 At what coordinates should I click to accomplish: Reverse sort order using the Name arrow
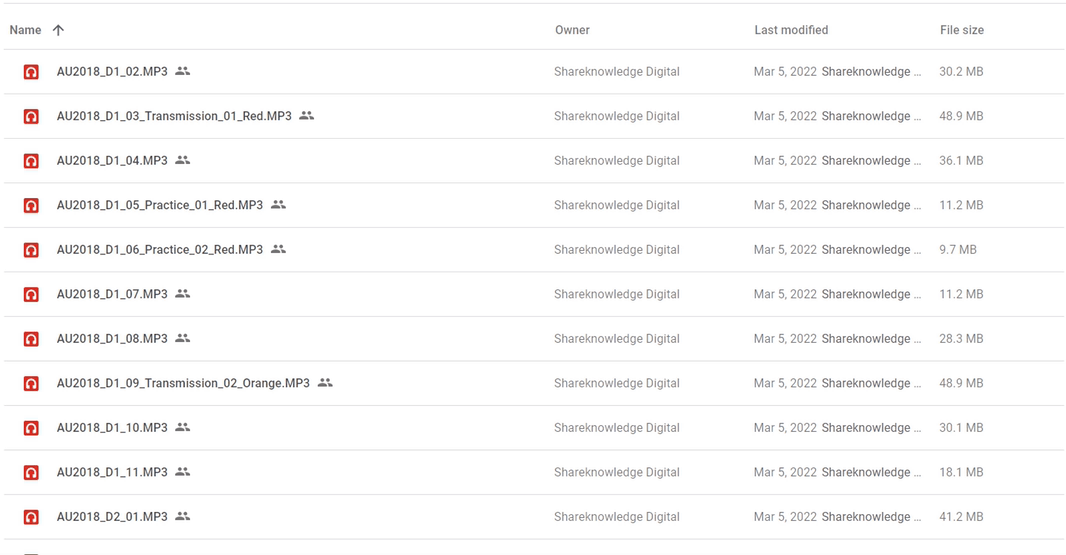(58, 30)
